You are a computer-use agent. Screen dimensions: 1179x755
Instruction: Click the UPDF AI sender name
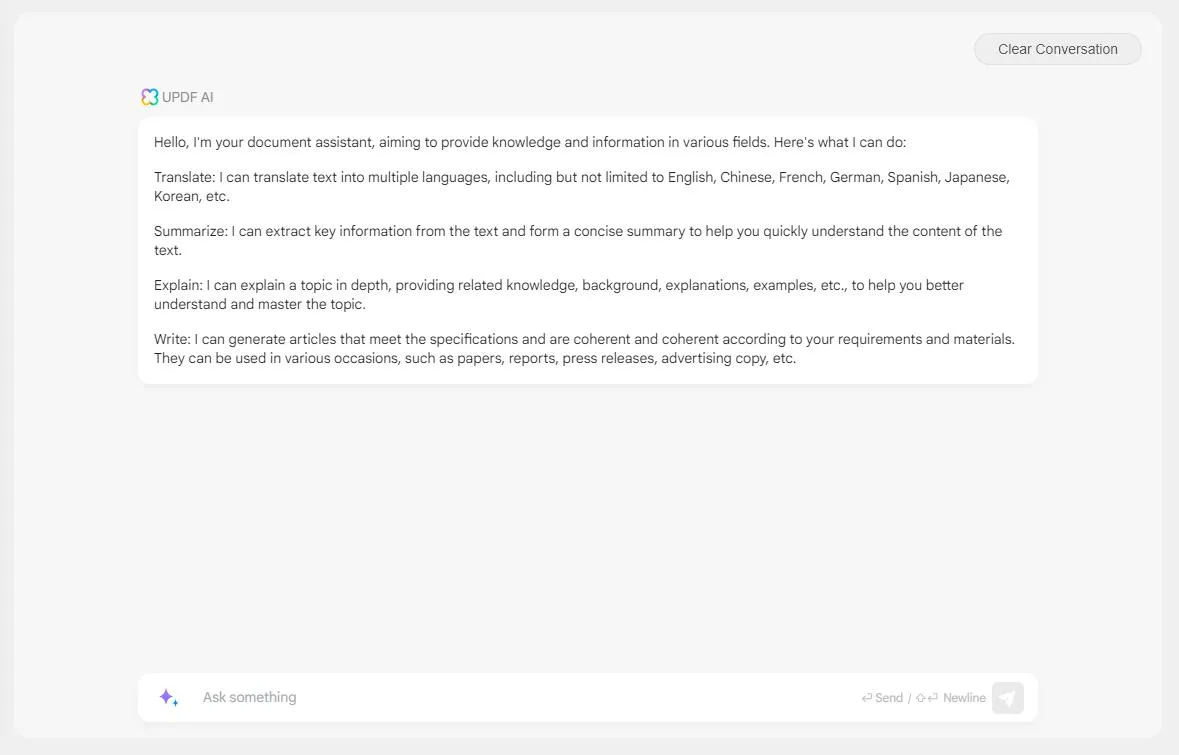point(187,97)
